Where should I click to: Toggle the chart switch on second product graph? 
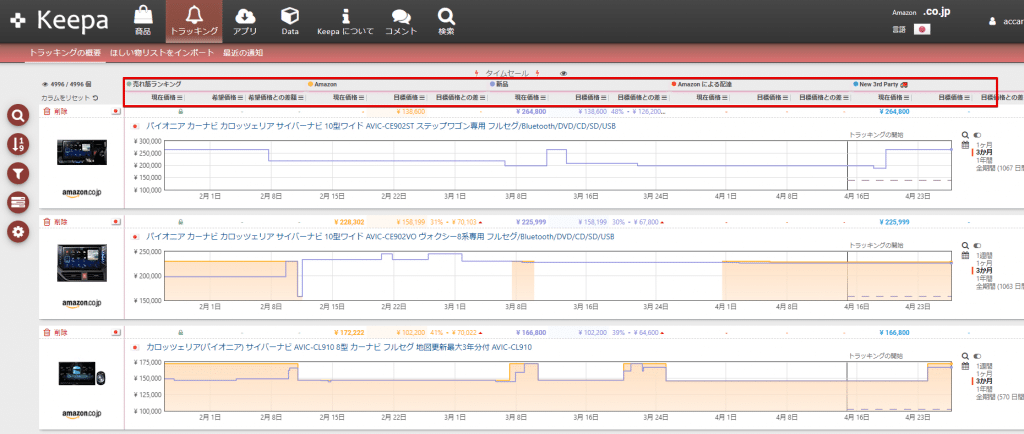pos(977,244)
